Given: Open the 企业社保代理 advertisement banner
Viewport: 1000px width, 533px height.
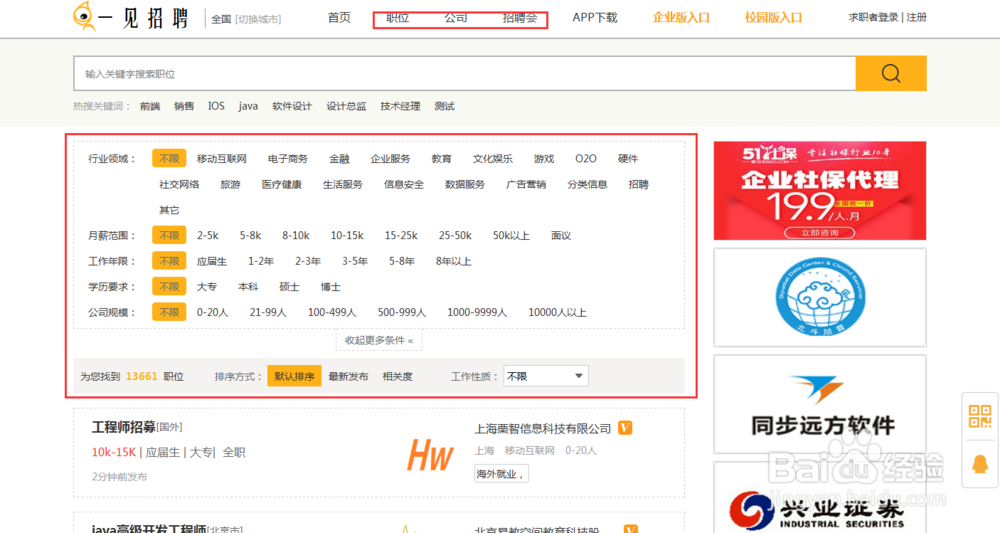Looking at the screenshot, I should pos(820,191).
